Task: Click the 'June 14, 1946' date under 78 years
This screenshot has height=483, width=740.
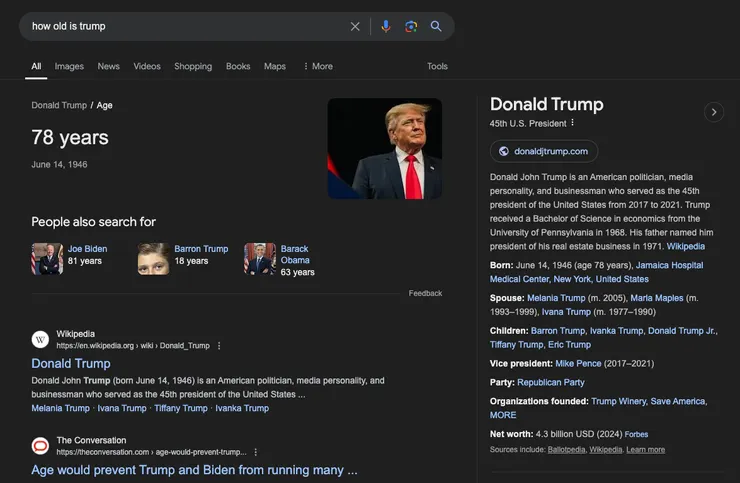Action: 59,164
